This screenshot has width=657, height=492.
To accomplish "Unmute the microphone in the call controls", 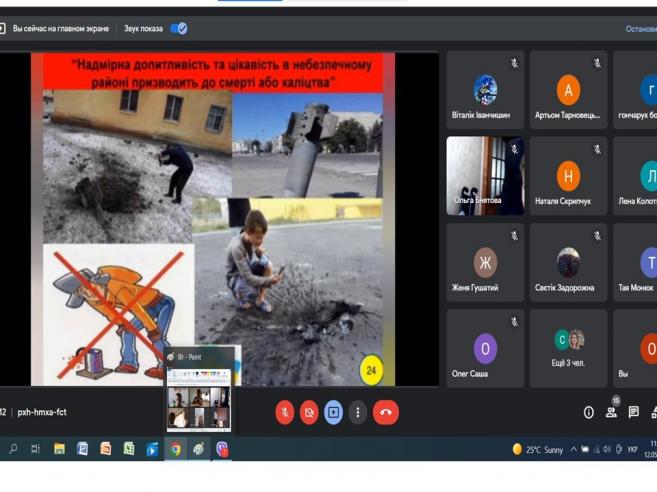I will pos(285,412).
